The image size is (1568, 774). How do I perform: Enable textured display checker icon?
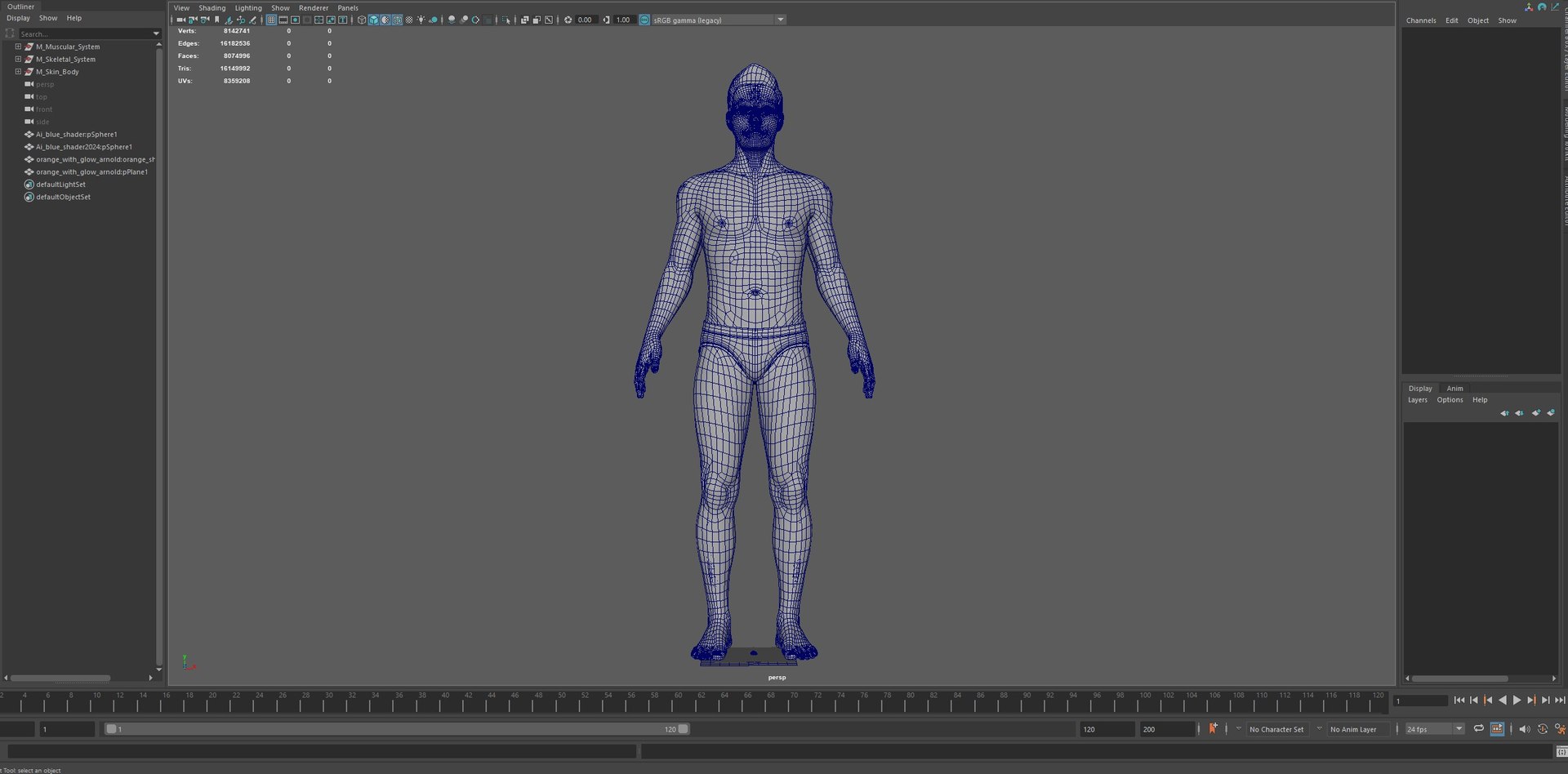point(409,20)
